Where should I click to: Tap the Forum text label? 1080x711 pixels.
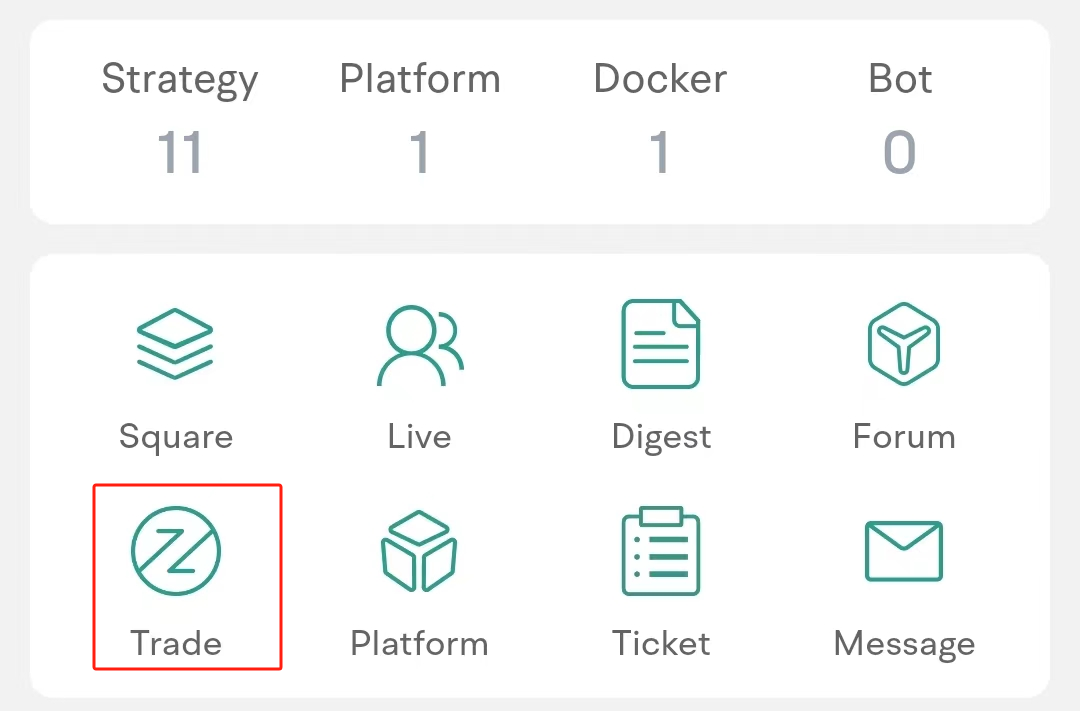904,437
